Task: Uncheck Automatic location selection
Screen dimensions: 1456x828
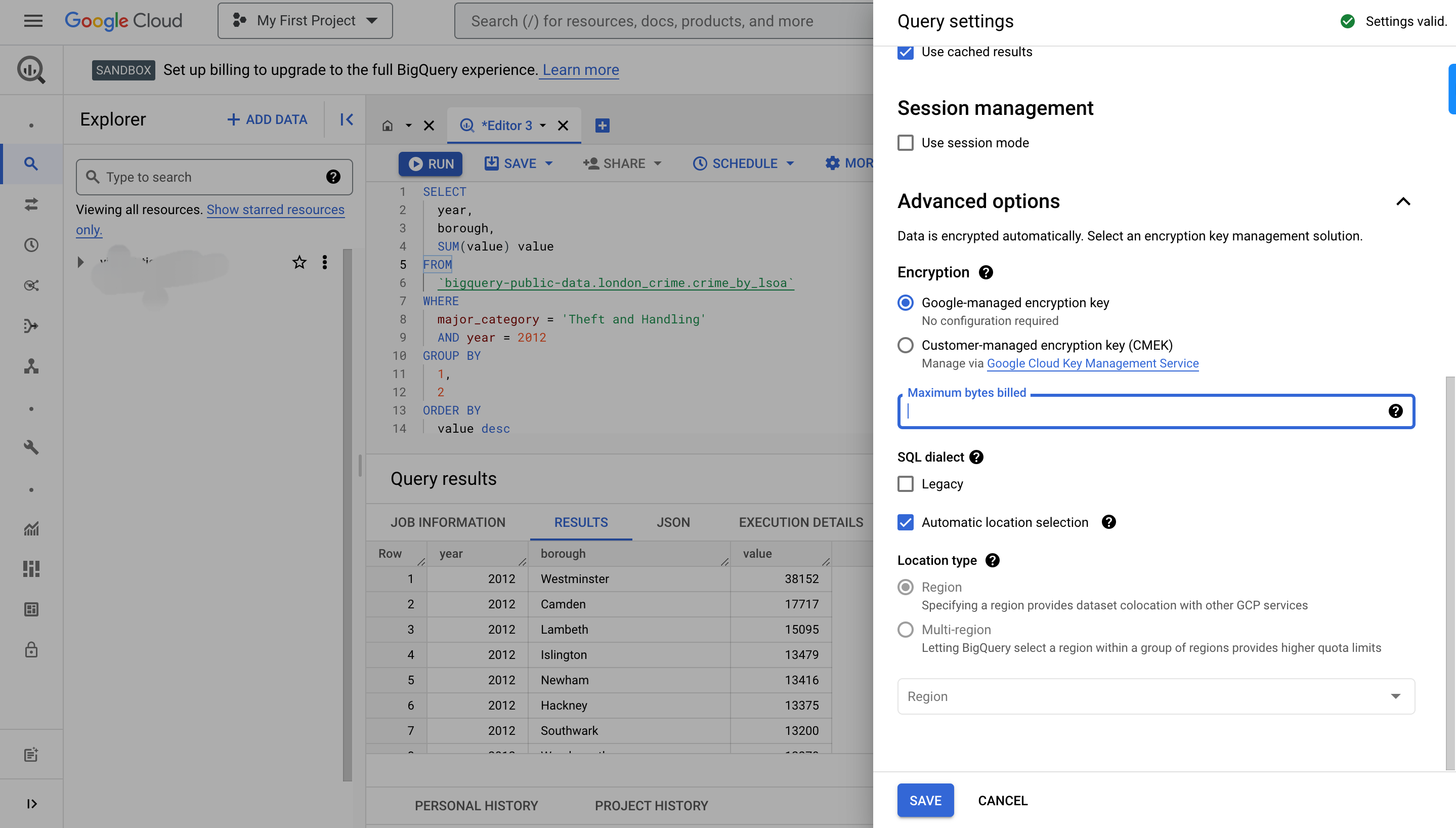Action: 906,522
